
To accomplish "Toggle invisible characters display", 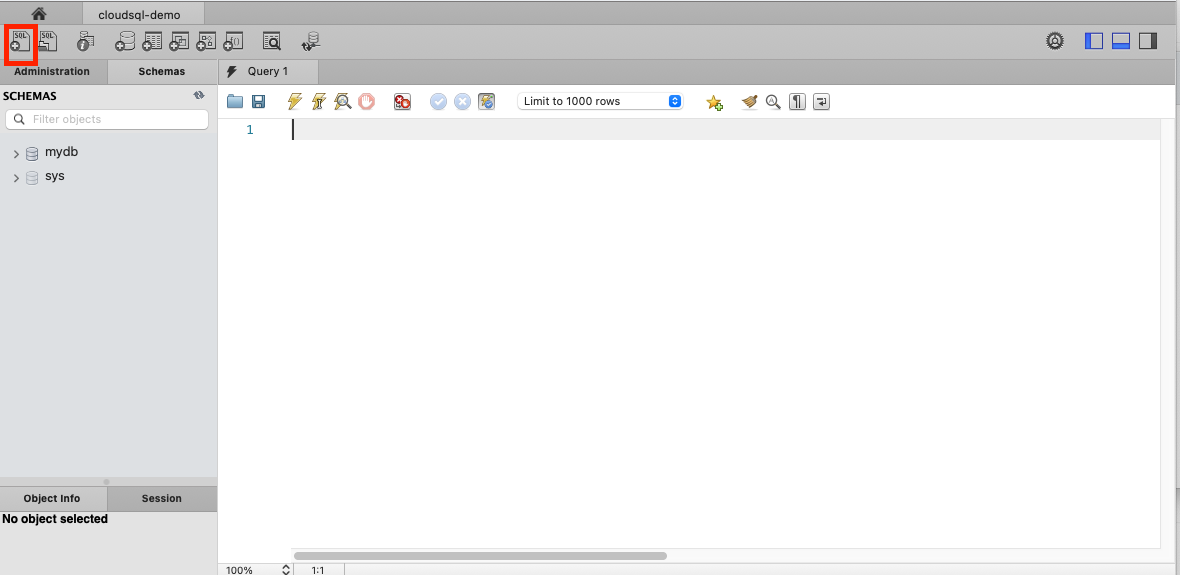I will coord(797,102).
